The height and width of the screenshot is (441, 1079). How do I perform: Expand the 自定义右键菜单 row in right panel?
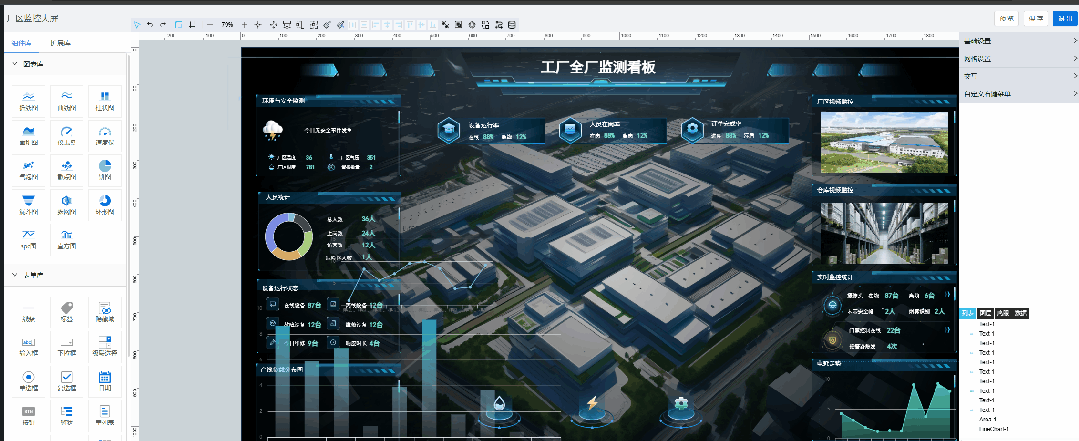click(x=1019, y=94)
